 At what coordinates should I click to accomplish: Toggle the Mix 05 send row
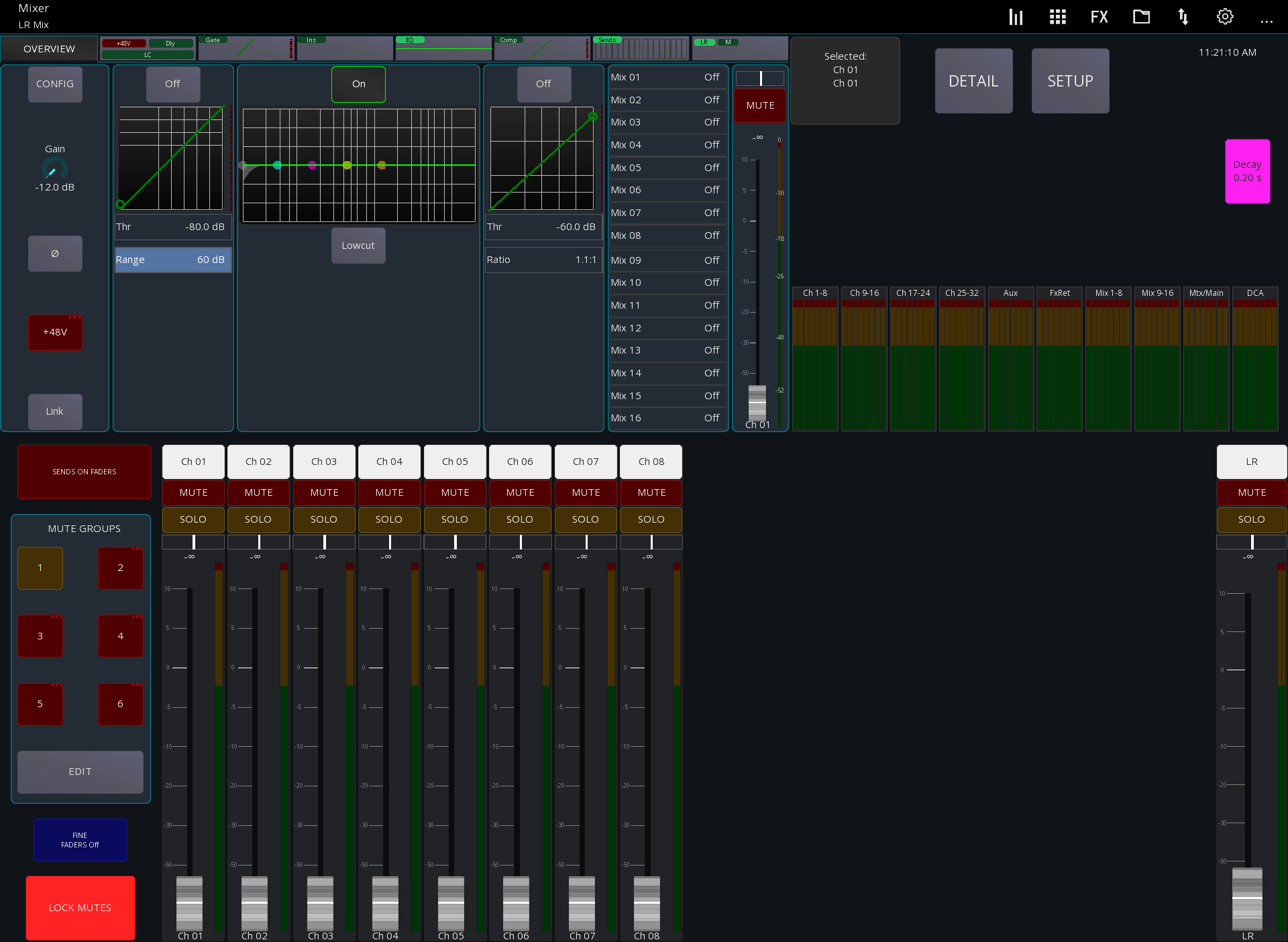(667, 168)
